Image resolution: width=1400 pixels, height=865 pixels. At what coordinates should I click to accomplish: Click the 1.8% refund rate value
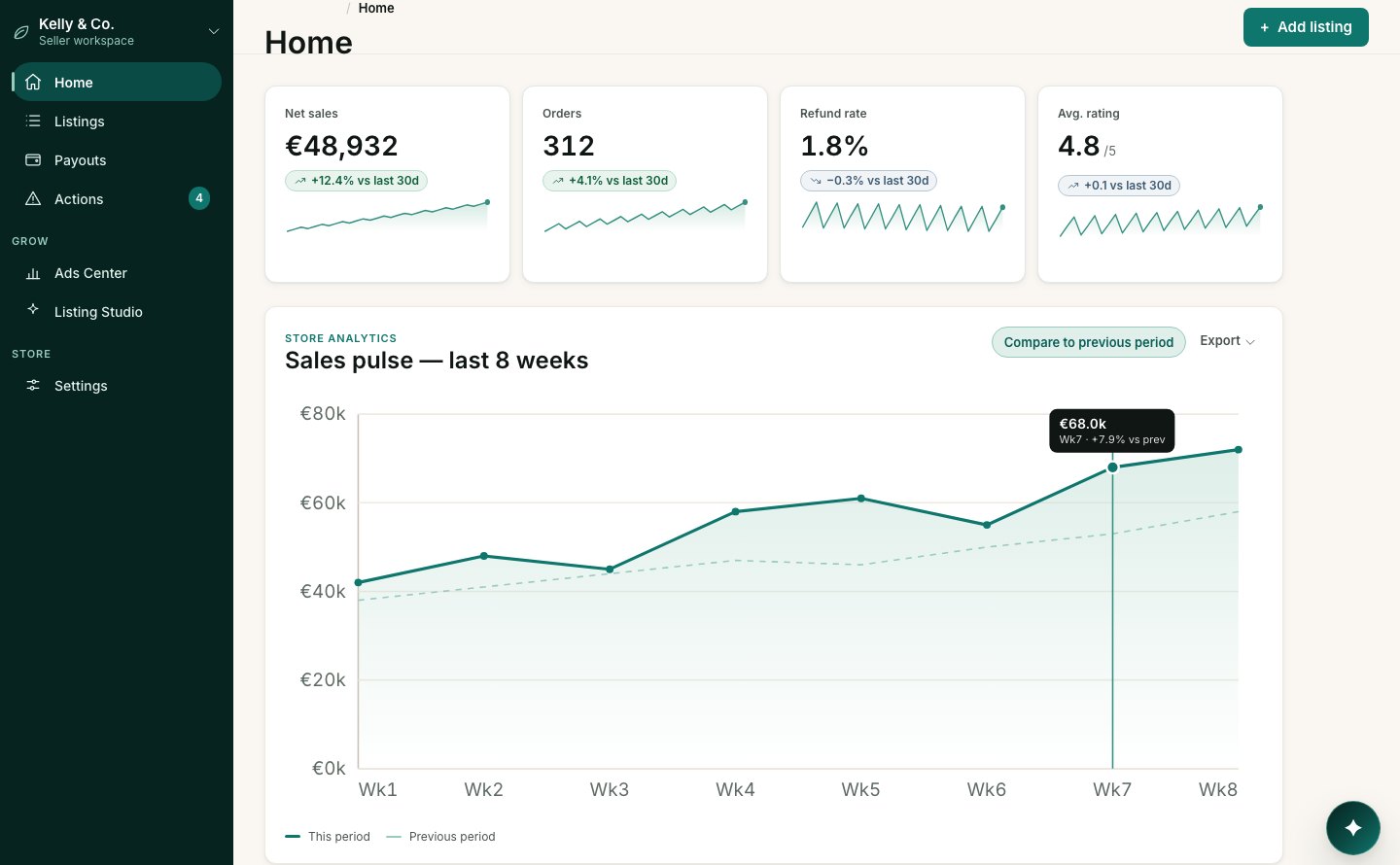(x=834, y=146)
